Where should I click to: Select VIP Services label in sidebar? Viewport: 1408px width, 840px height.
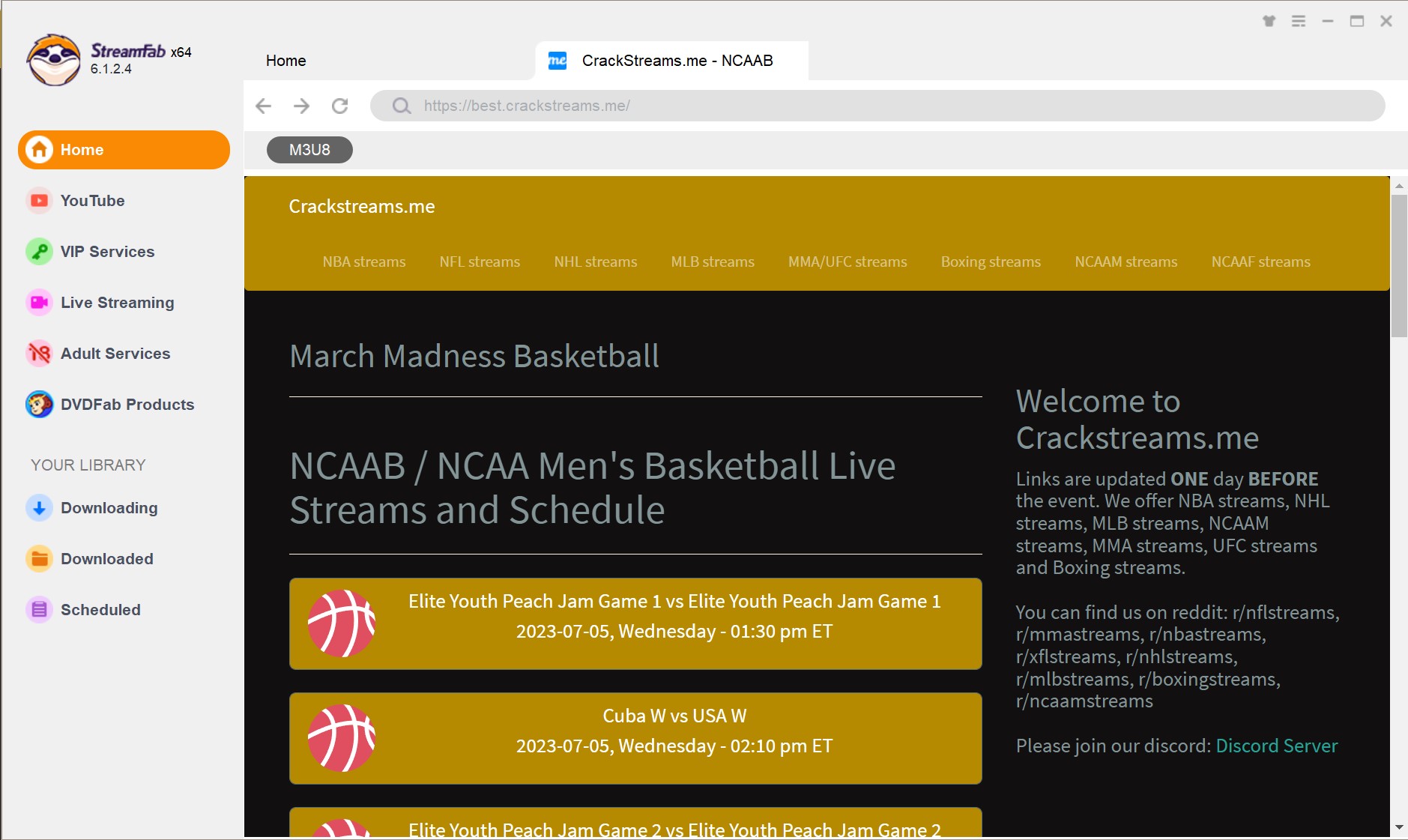coord(108,252)
